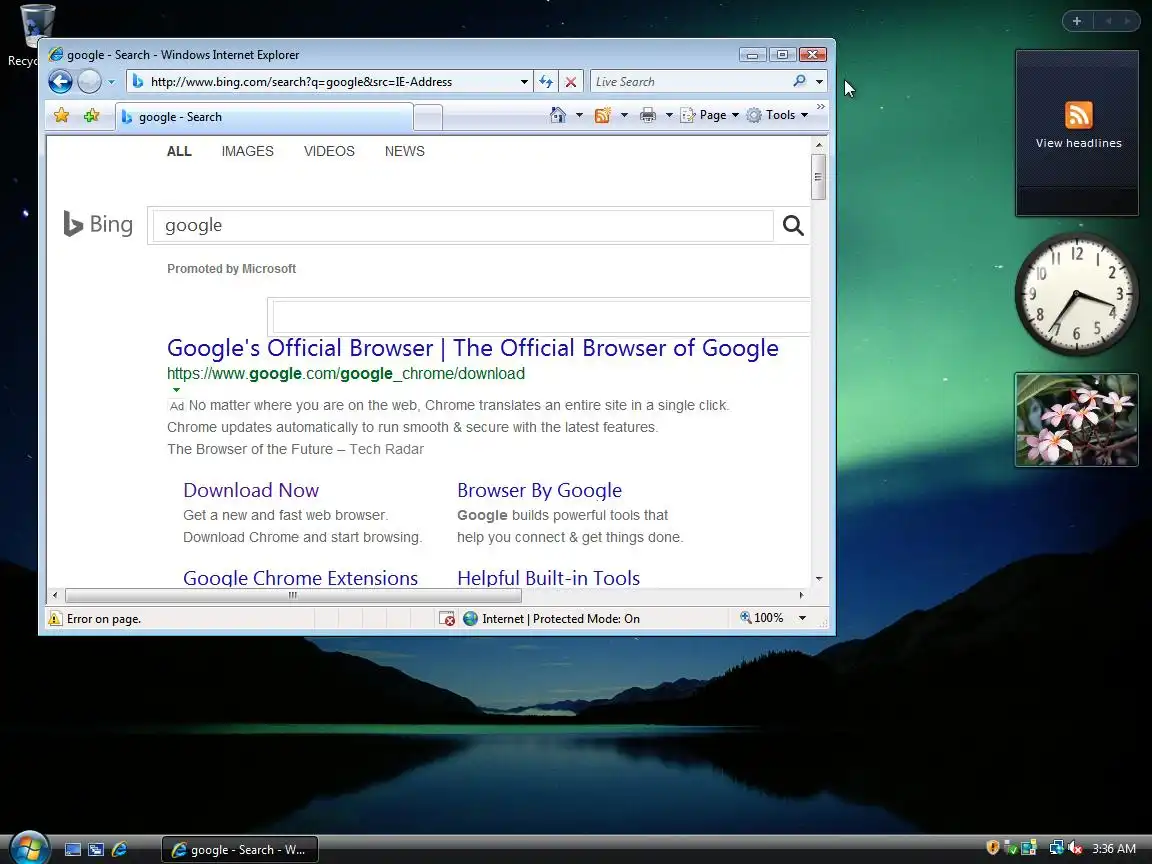1152x864 pixels.
Task: Expand the zoom level dropdown arrow
Action: (x=802, y=618)
